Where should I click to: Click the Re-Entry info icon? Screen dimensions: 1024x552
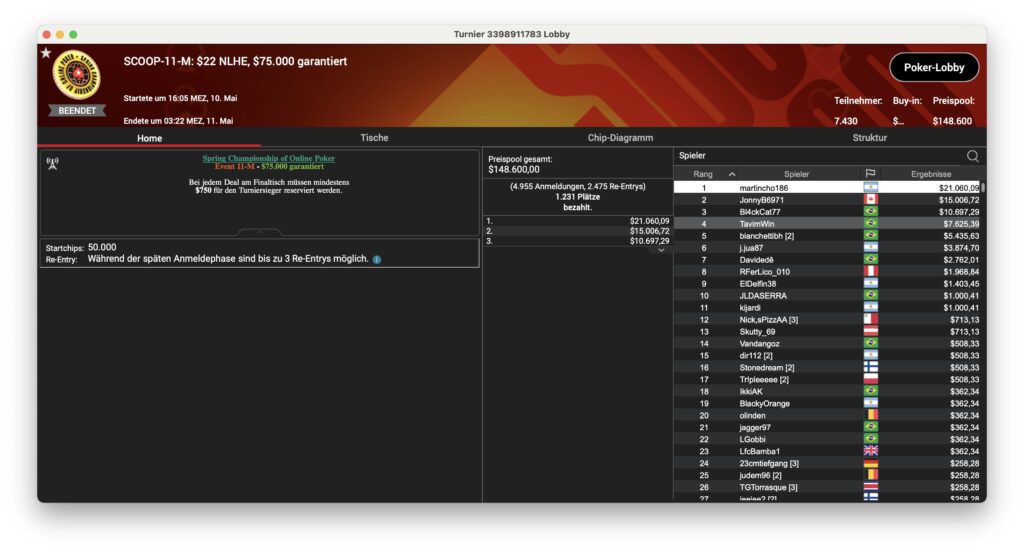(377, 260)
